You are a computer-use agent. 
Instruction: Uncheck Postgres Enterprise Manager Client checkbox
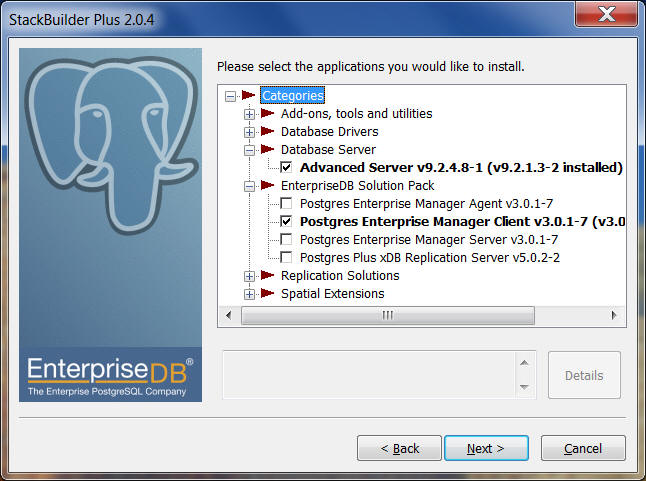tap(286, 221)
